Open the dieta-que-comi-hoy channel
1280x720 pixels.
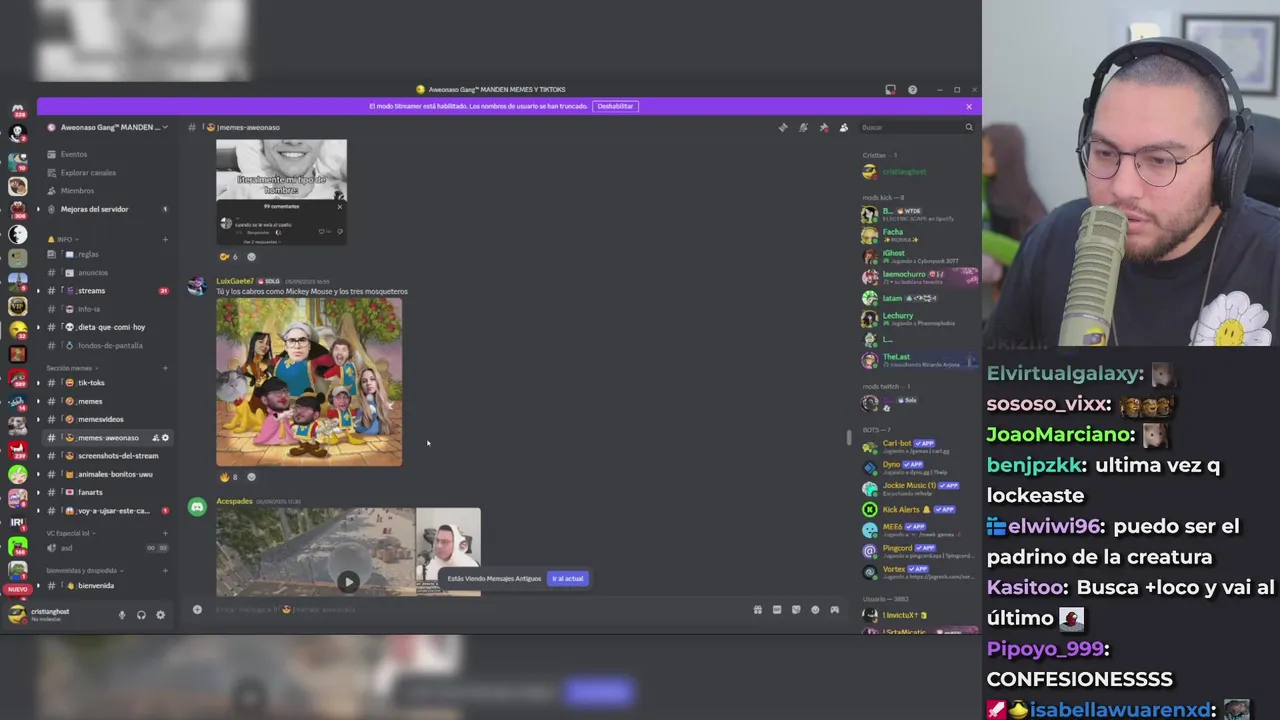pos(106,327)
